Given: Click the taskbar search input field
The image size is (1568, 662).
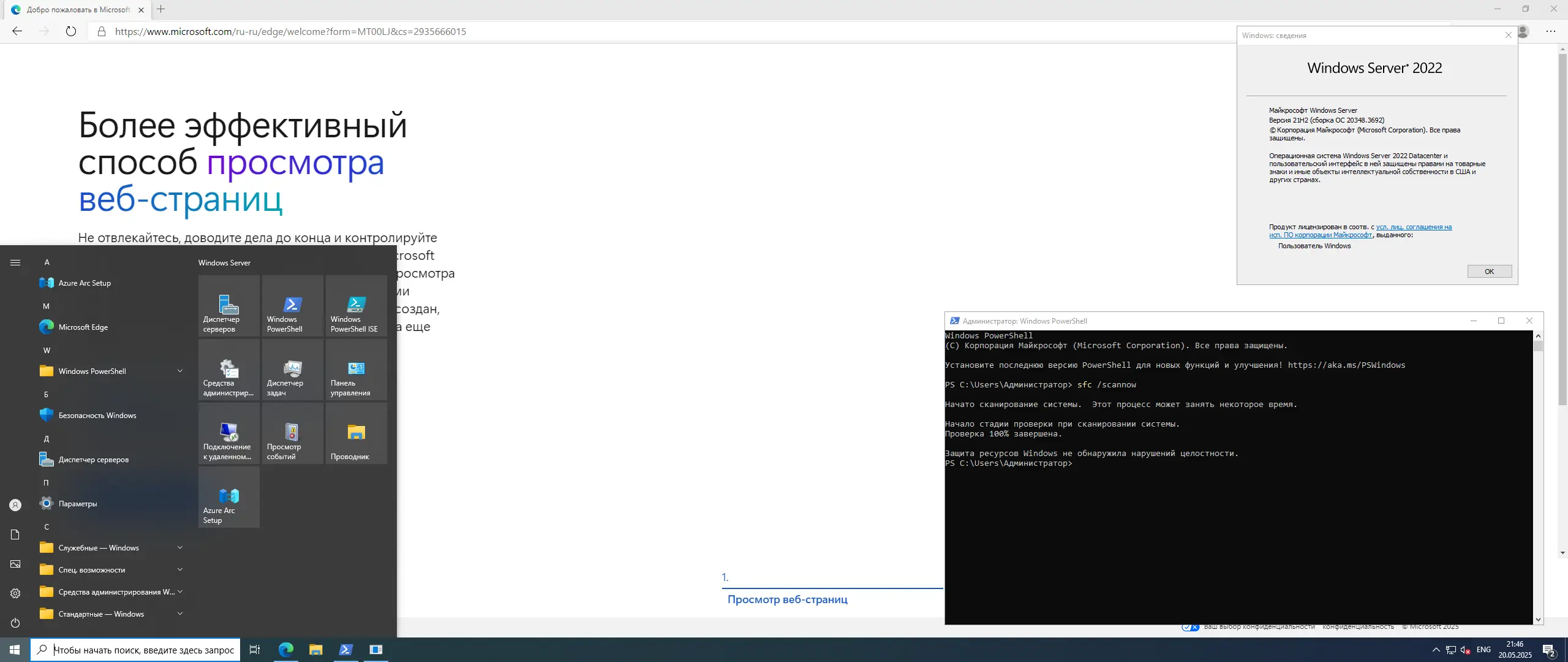Looking at the screenshot, I should click(x=143, y=650).
